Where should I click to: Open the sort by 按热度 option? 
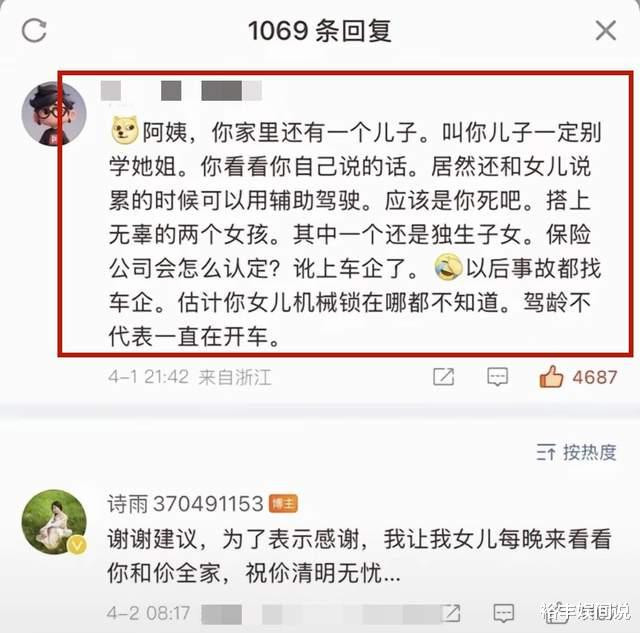tap(576, 452)
